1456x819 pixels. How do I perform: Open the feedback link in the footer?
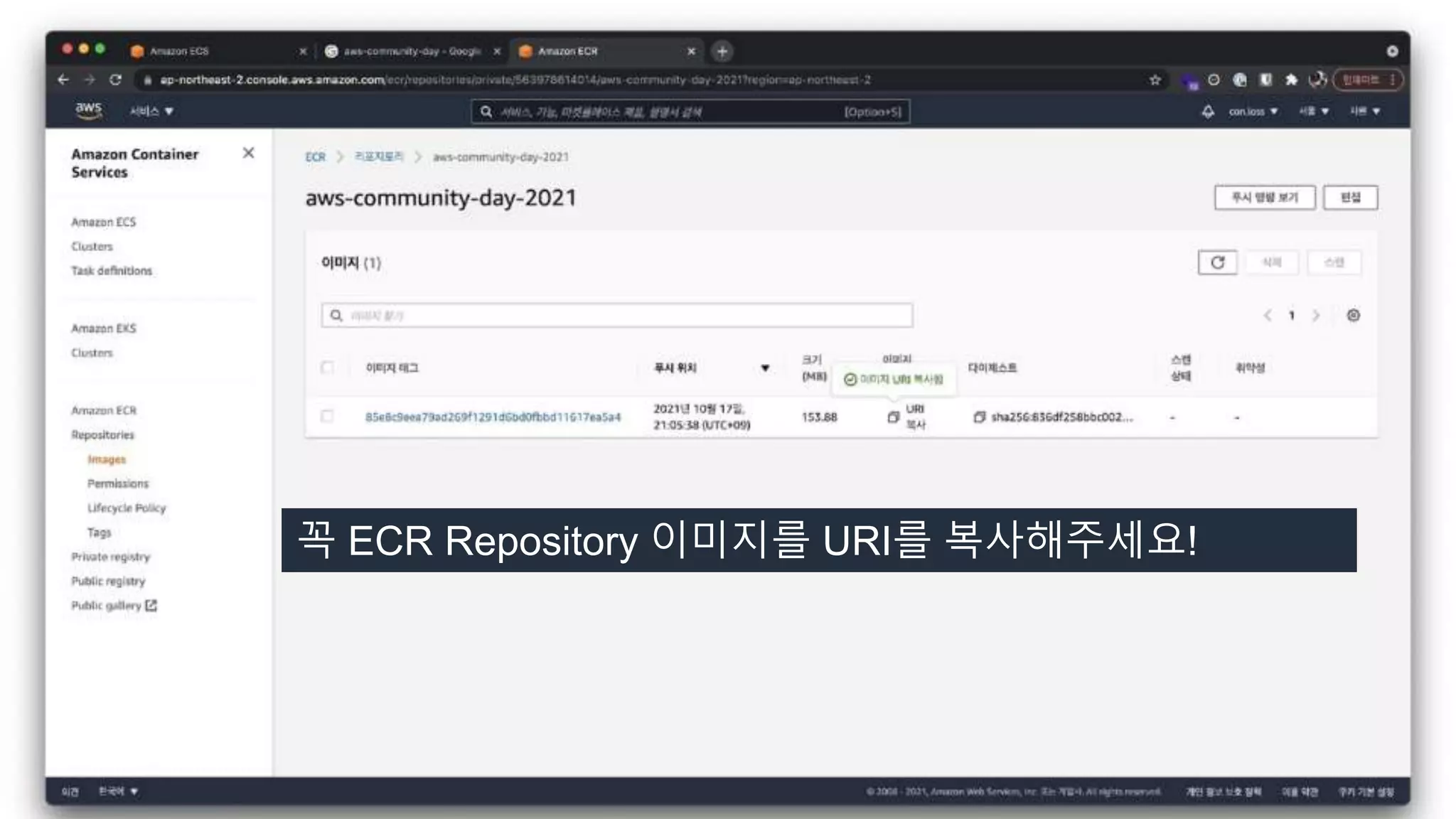tap(70, 791)
